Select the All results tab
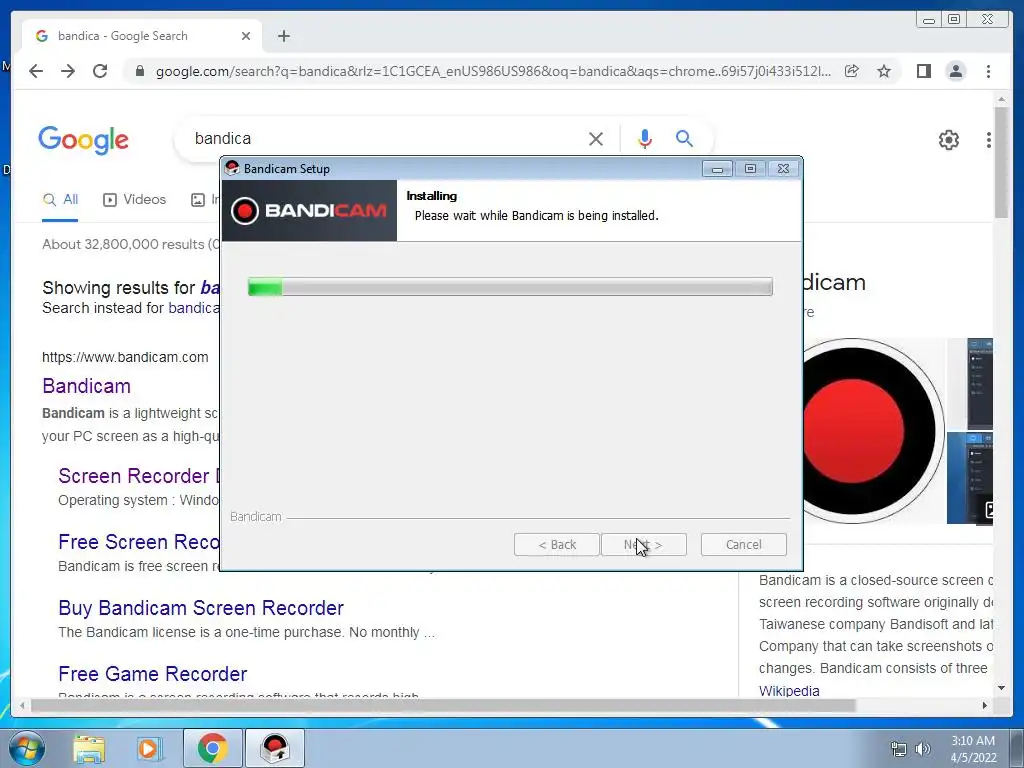 pos(60,200)
